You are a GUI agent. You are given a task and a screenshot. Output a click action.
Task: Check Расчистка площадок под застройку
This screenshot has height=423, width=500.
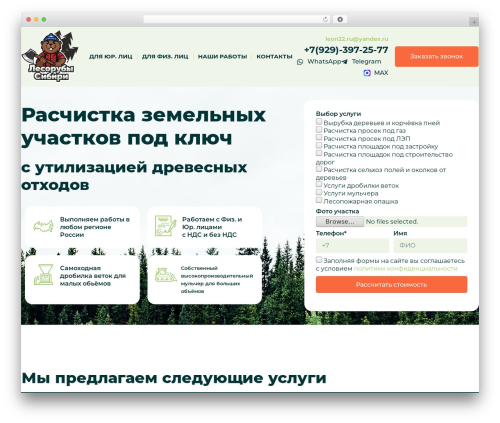319,145
